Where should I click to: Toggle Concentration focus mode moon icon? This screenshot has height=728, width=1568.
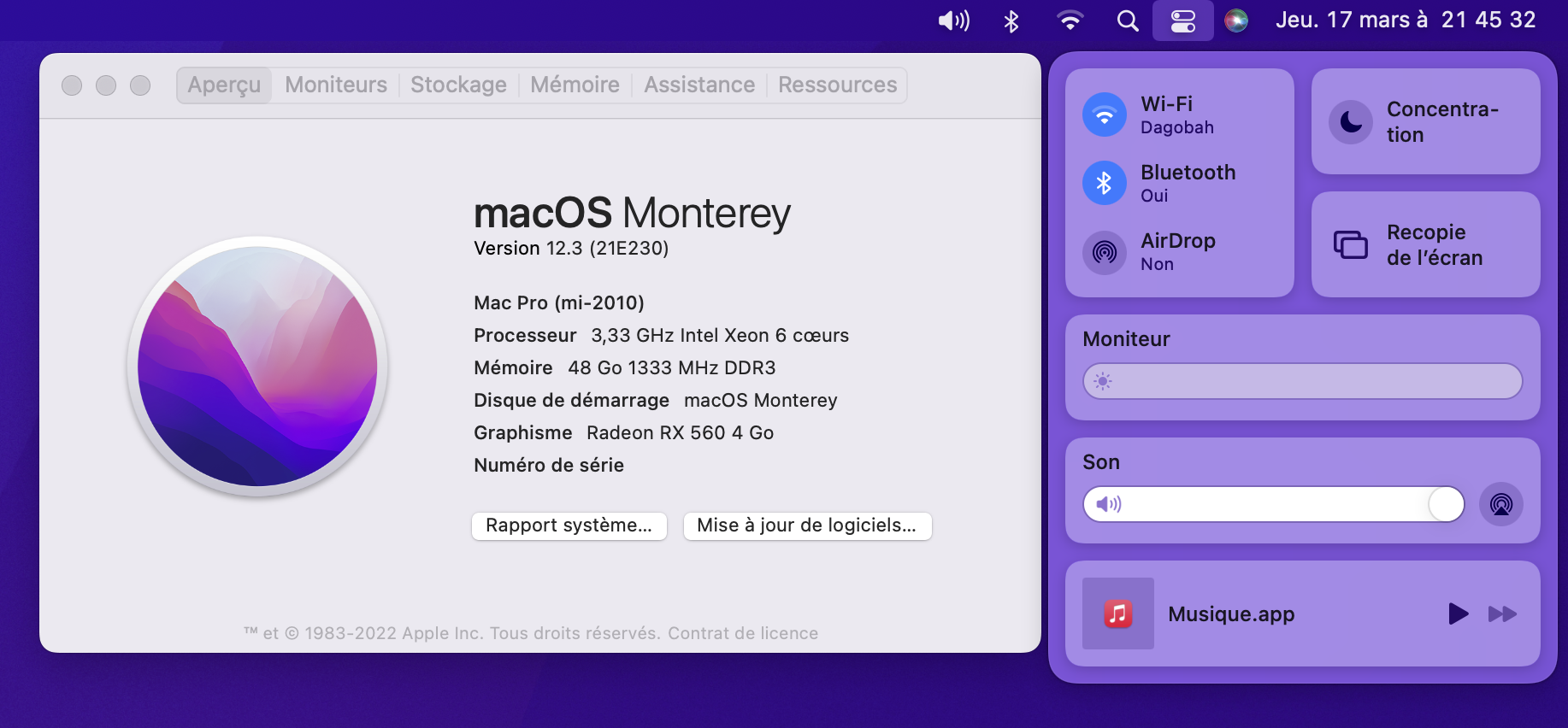pos(1351,121)
